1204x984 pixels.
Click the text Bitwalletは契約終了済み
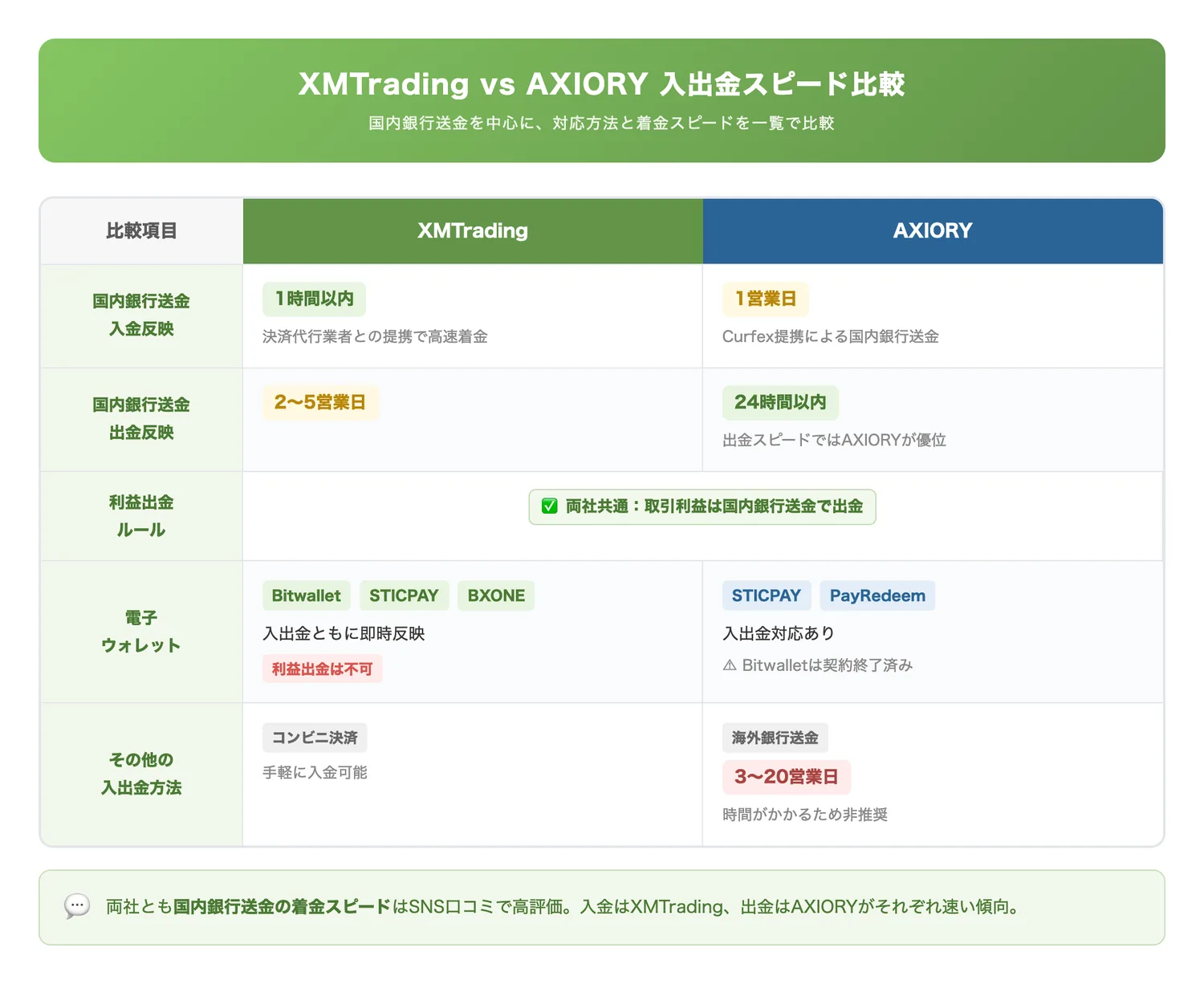pyautogui.click(x=828, y=665)
